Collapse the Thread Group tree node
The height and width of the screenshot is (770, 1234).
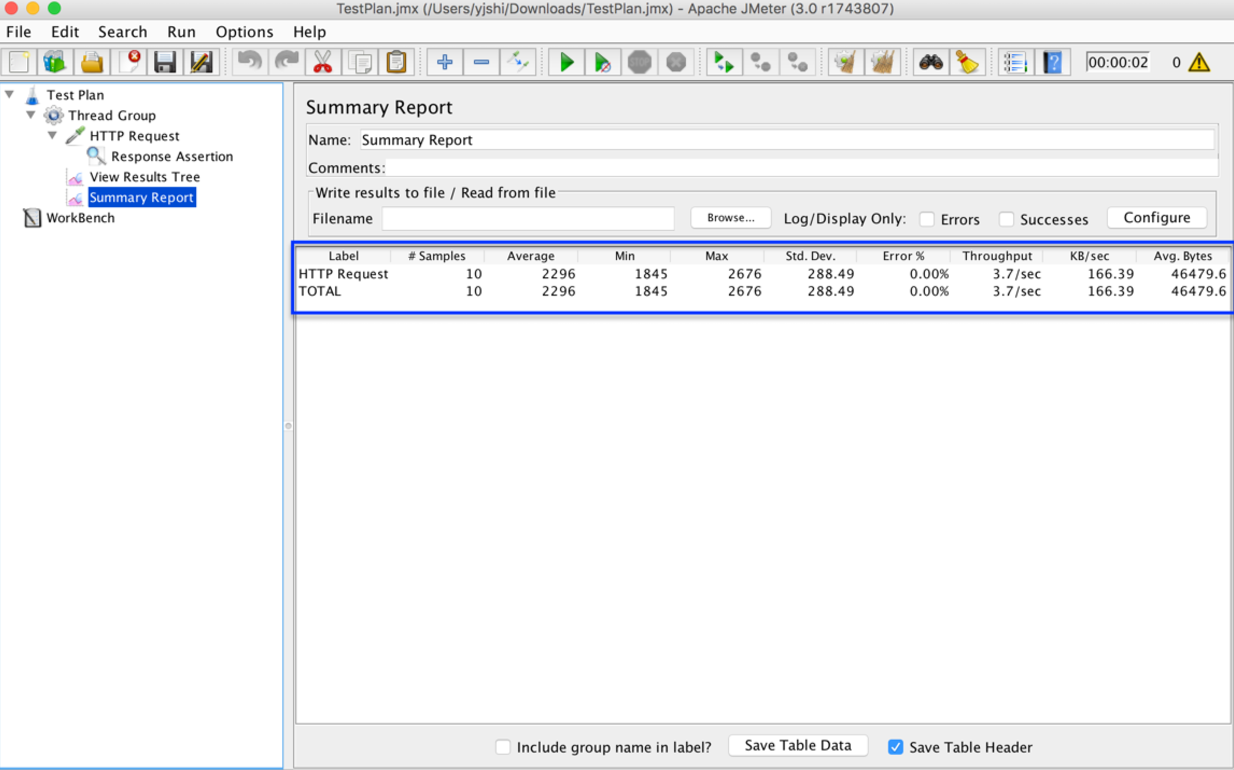(31, 115)
